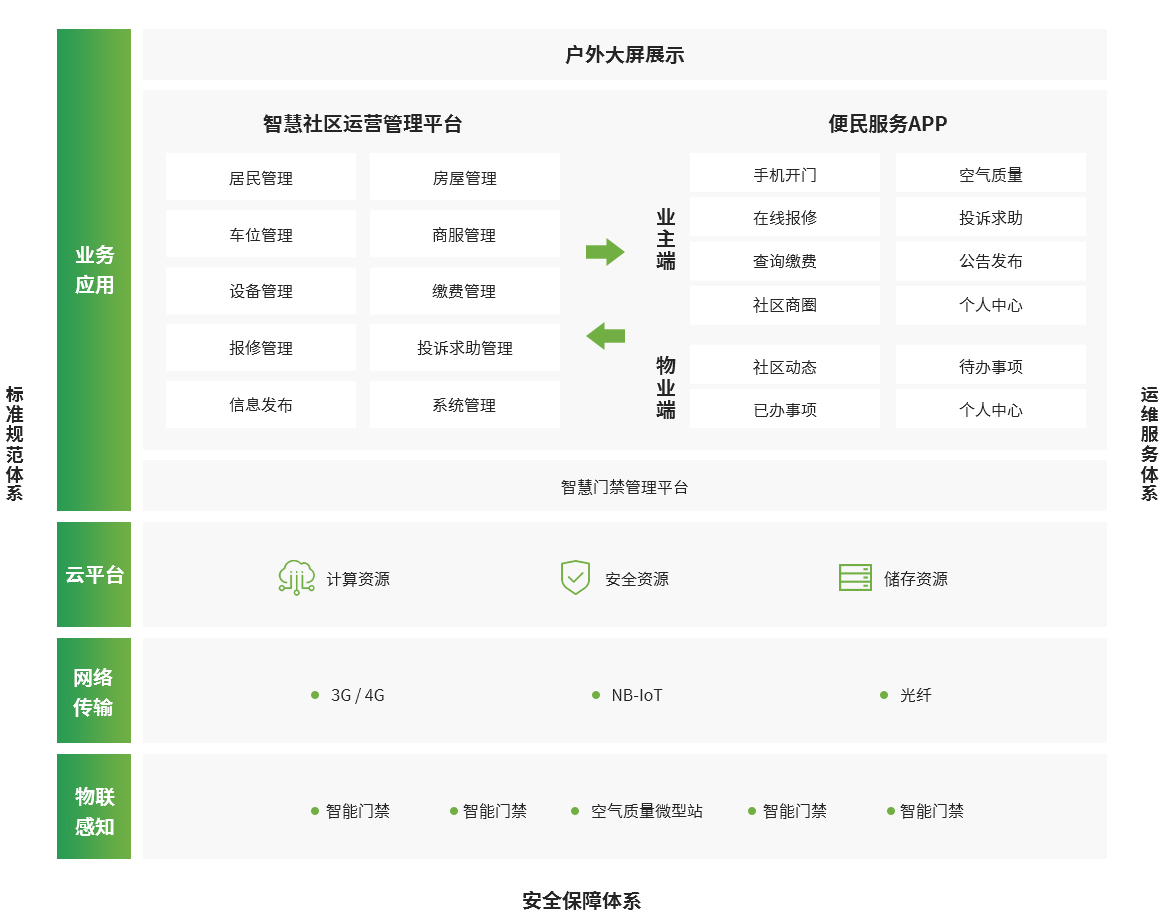Open the 手机开门 item
The image size is (1166, 916).
785,174
